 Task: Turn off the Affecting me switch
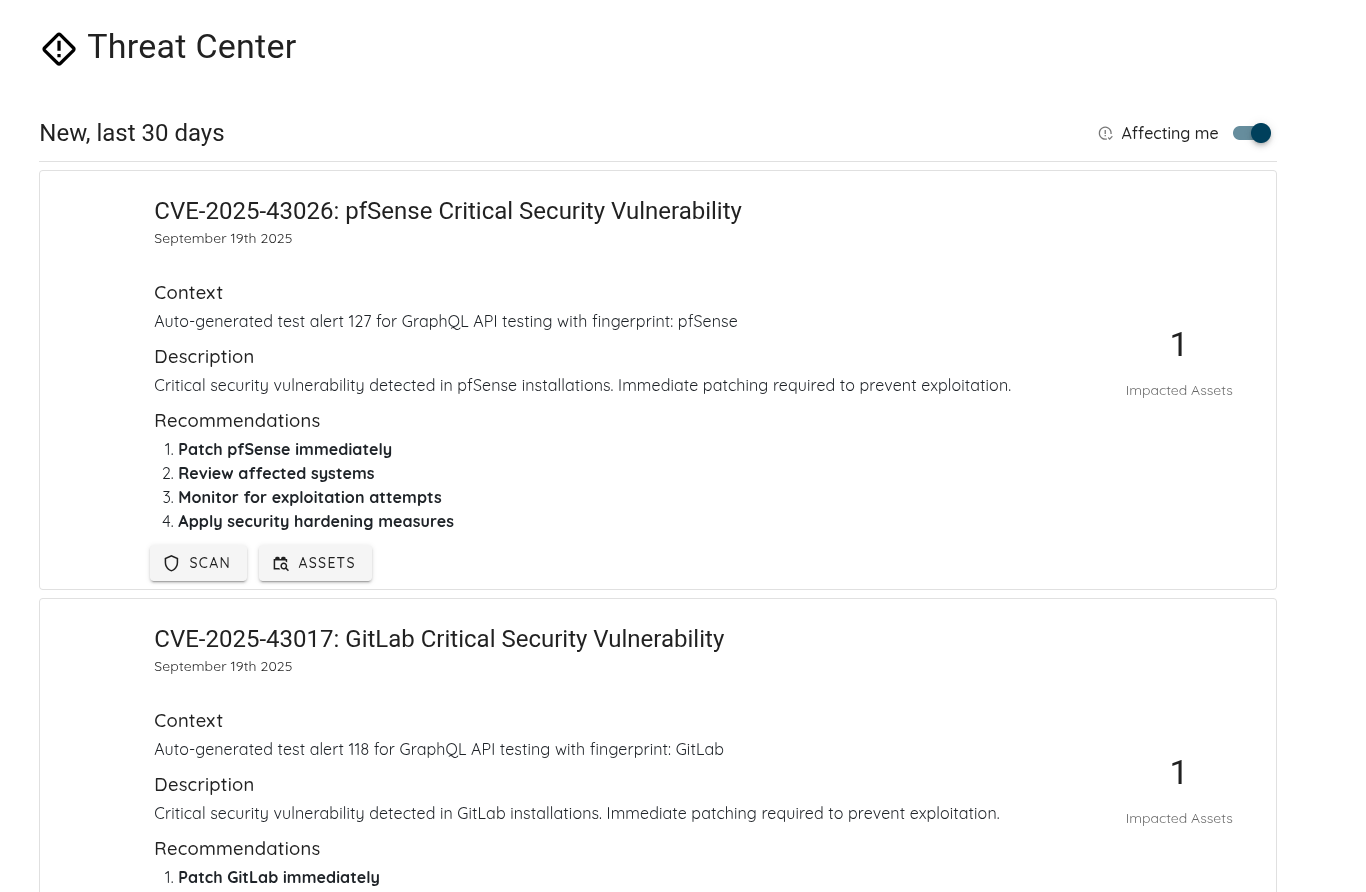click(1252, 133)
